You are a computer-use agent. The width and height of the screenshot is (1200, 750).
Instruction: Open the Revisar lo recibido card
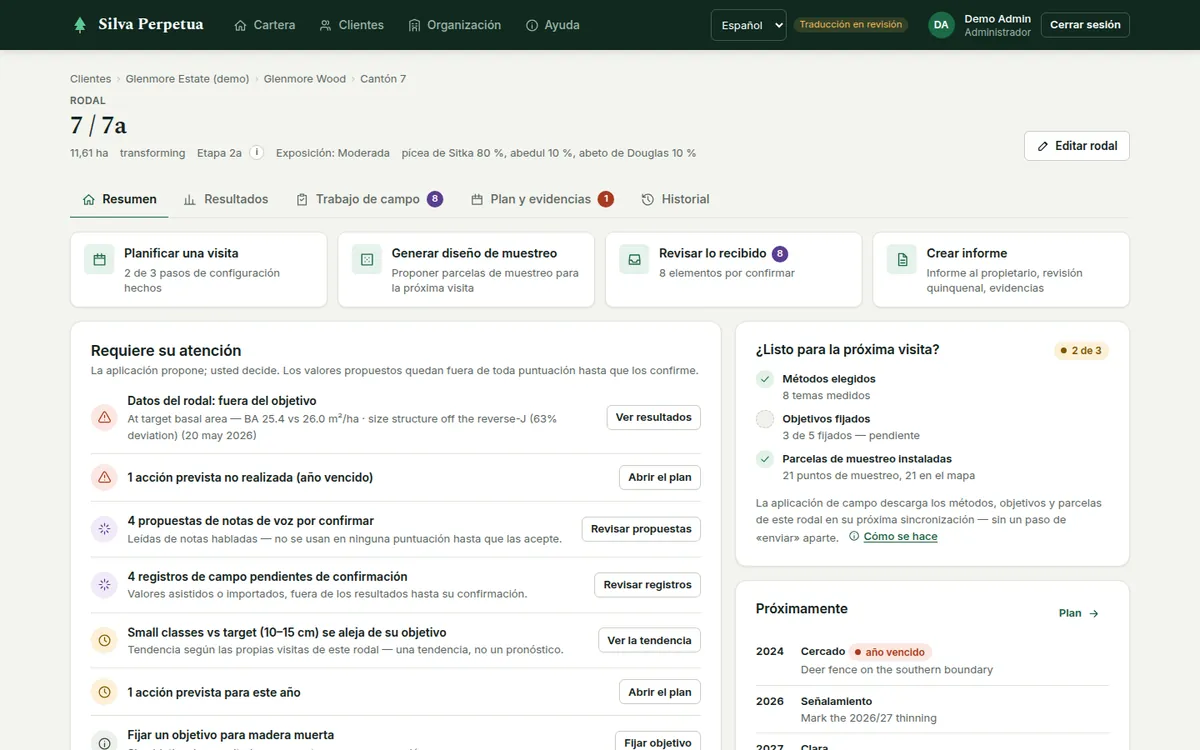pos(734,270)
